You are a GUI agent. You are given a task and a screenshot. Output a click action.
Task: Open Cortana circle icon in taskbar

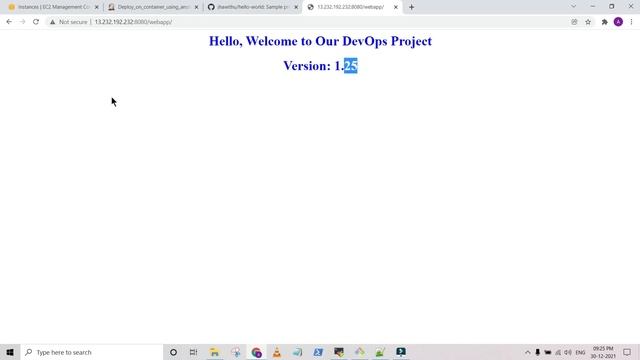[173, 352]
